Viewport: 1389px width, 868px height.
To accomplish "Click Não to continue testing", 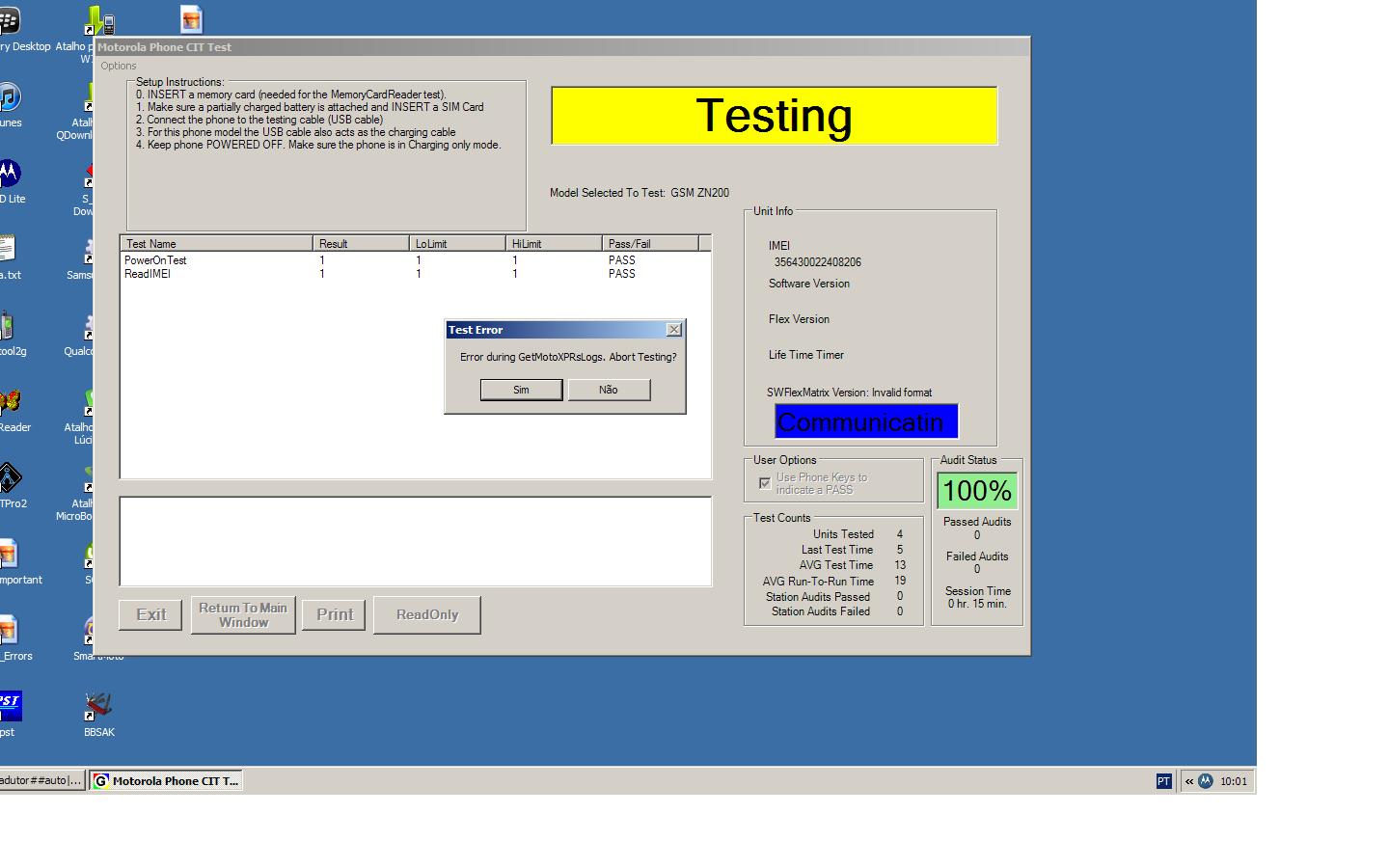I will 609,390.
